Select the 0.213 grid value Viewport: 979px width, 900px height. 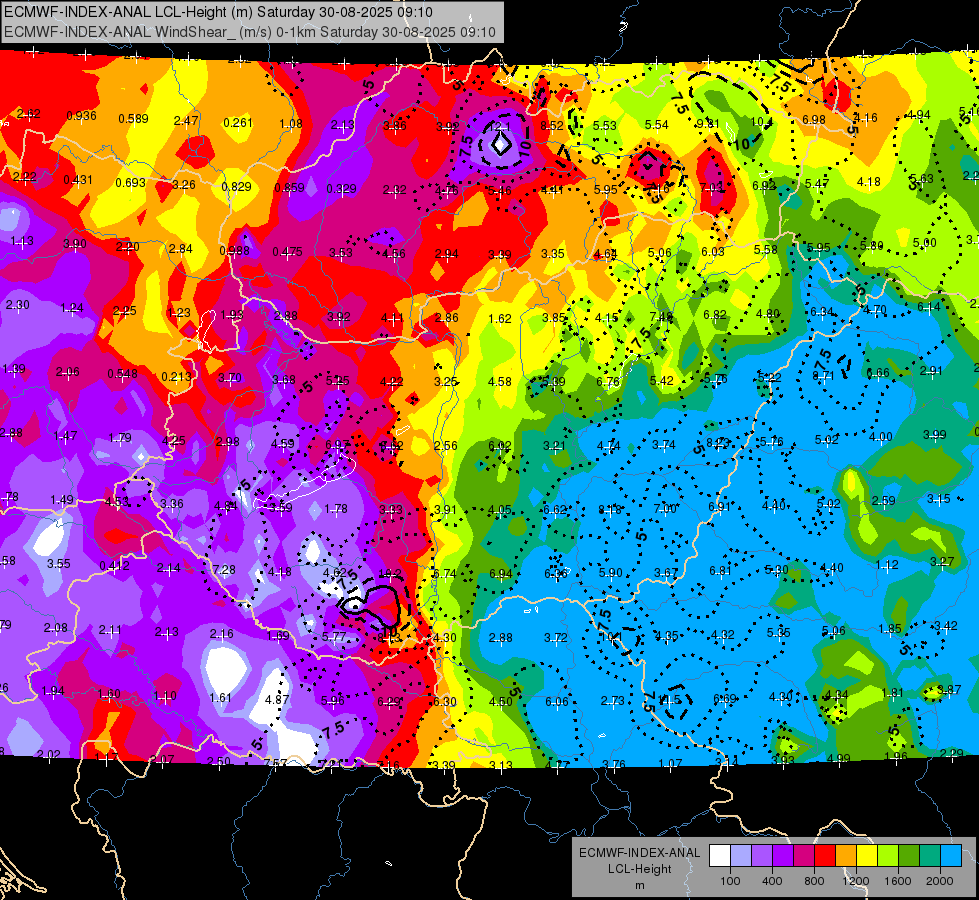[x=177, y=377]
